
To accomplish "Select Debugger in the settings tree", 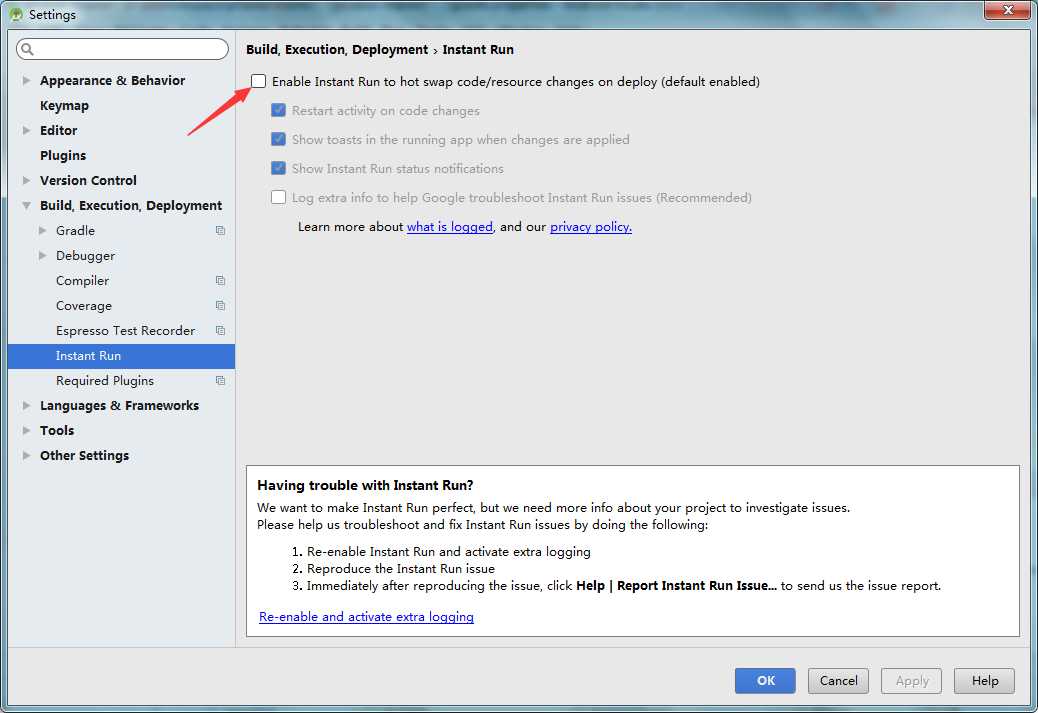I will click(85, 256).
